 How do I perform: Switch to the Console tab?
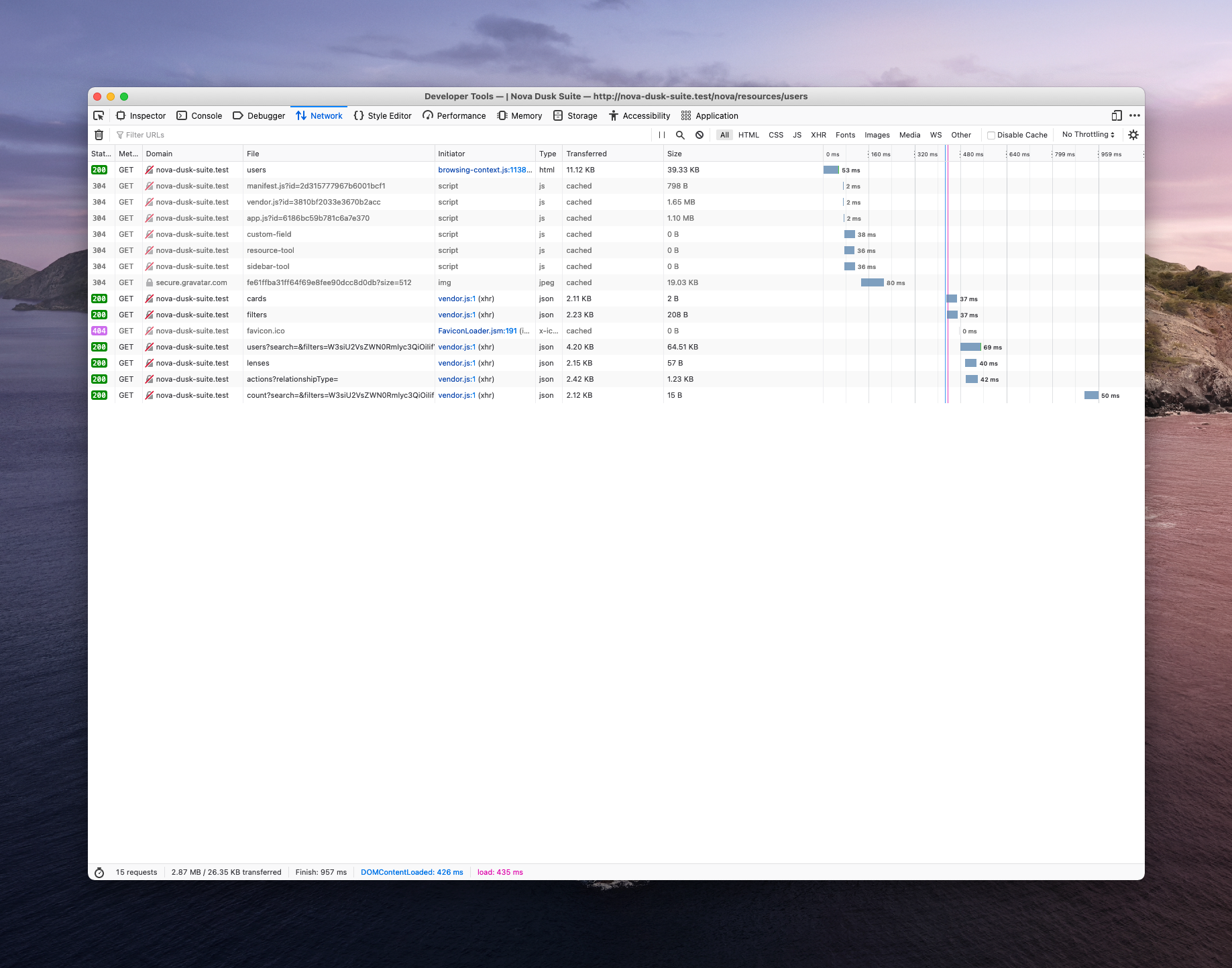200,115
